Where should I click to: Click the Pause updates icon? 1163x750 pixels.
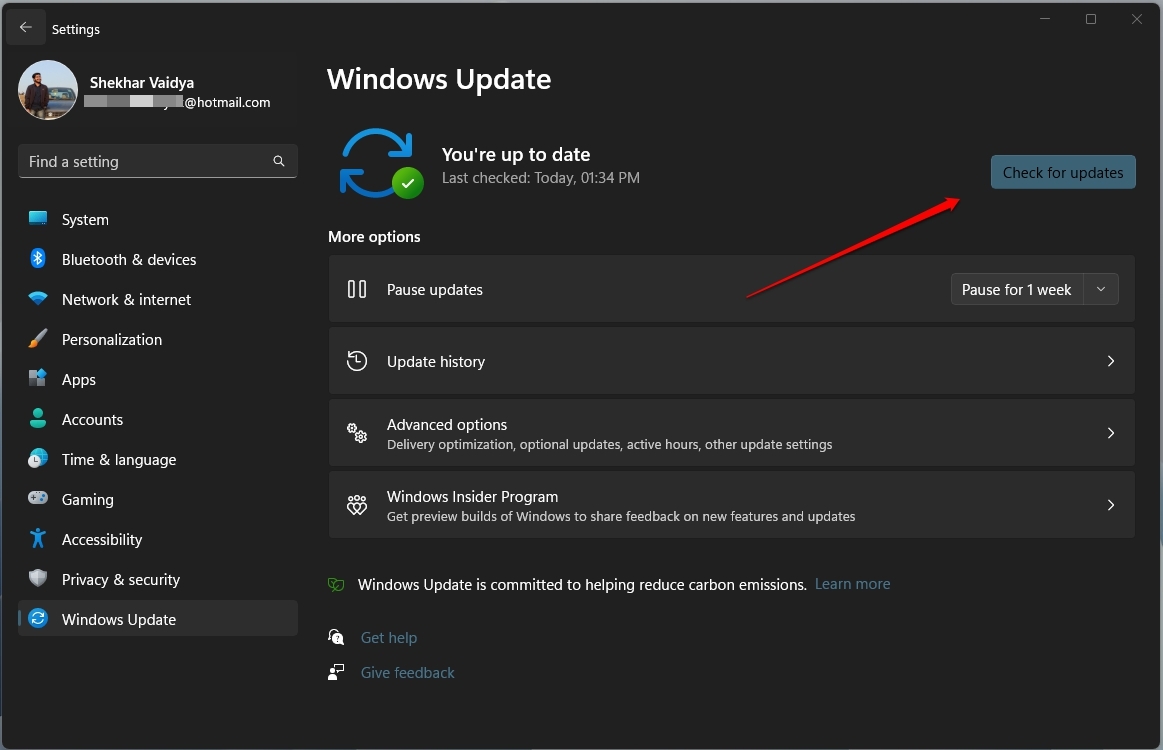click(357, 289)
